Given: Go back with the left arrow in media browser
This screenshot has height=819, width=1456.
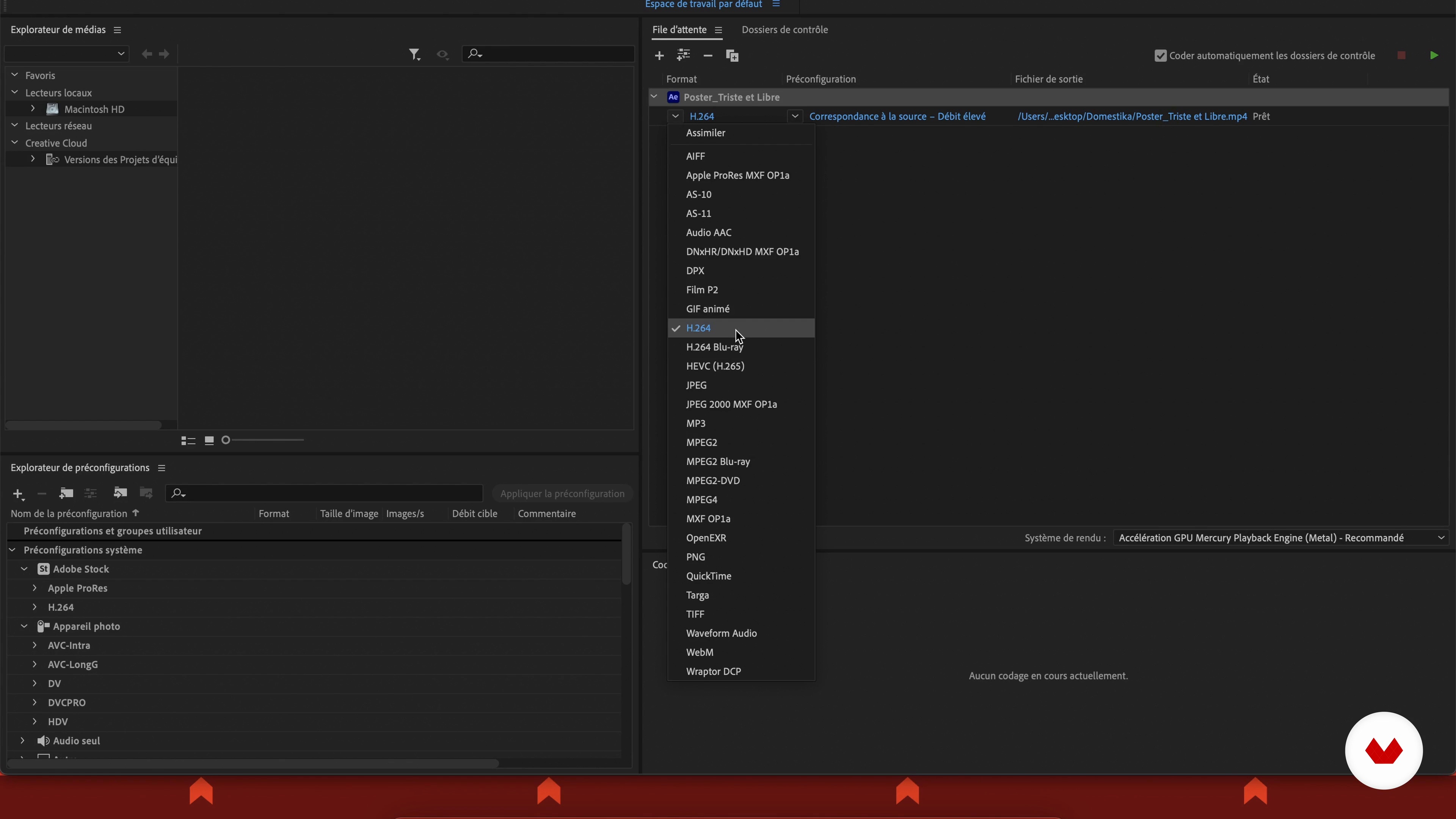Looking at the screenshot, I should (147, 54).
